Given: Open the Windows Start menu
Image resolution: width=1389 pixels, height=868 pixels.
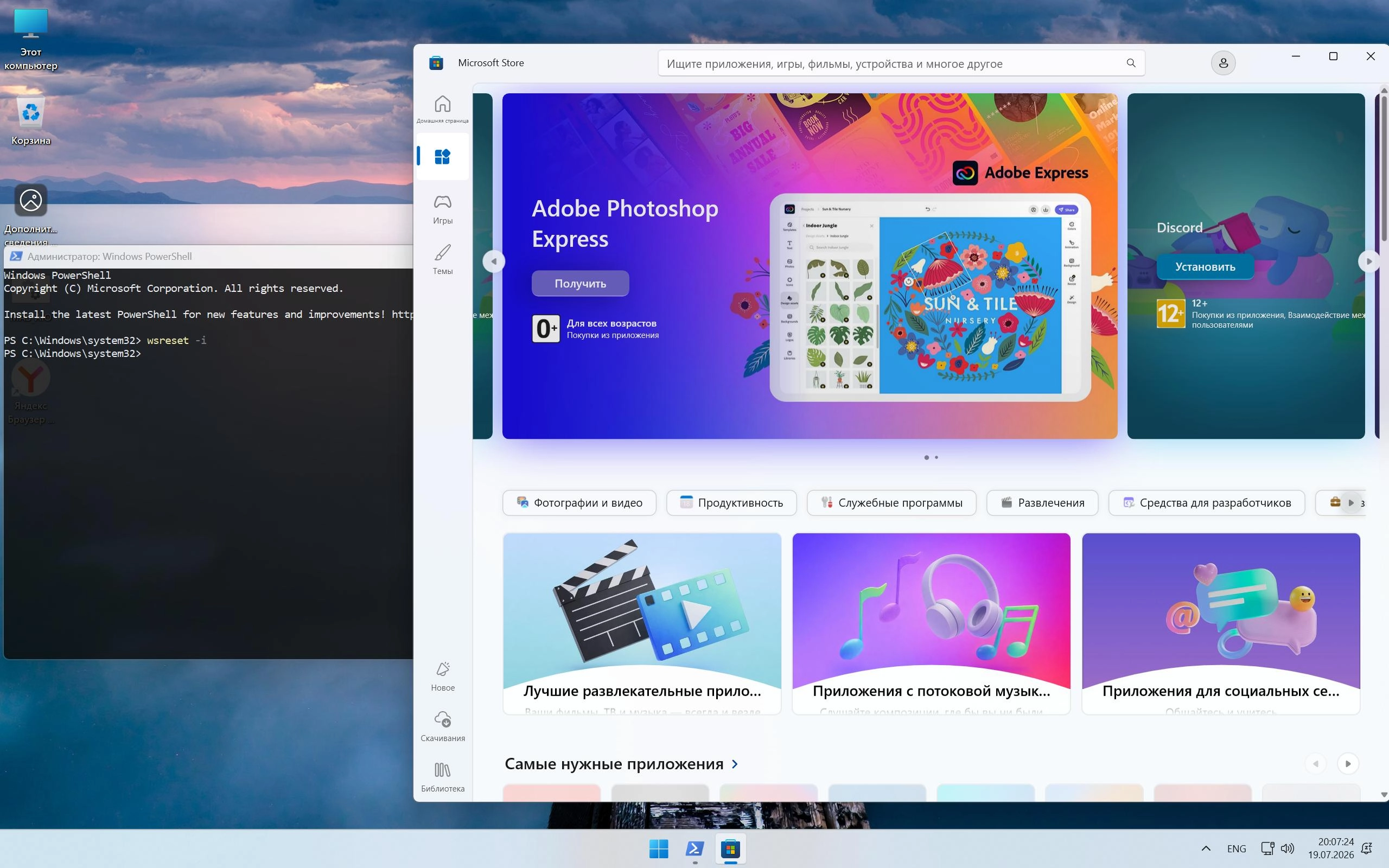Looking at the screenshot, I should pos(658,848).
